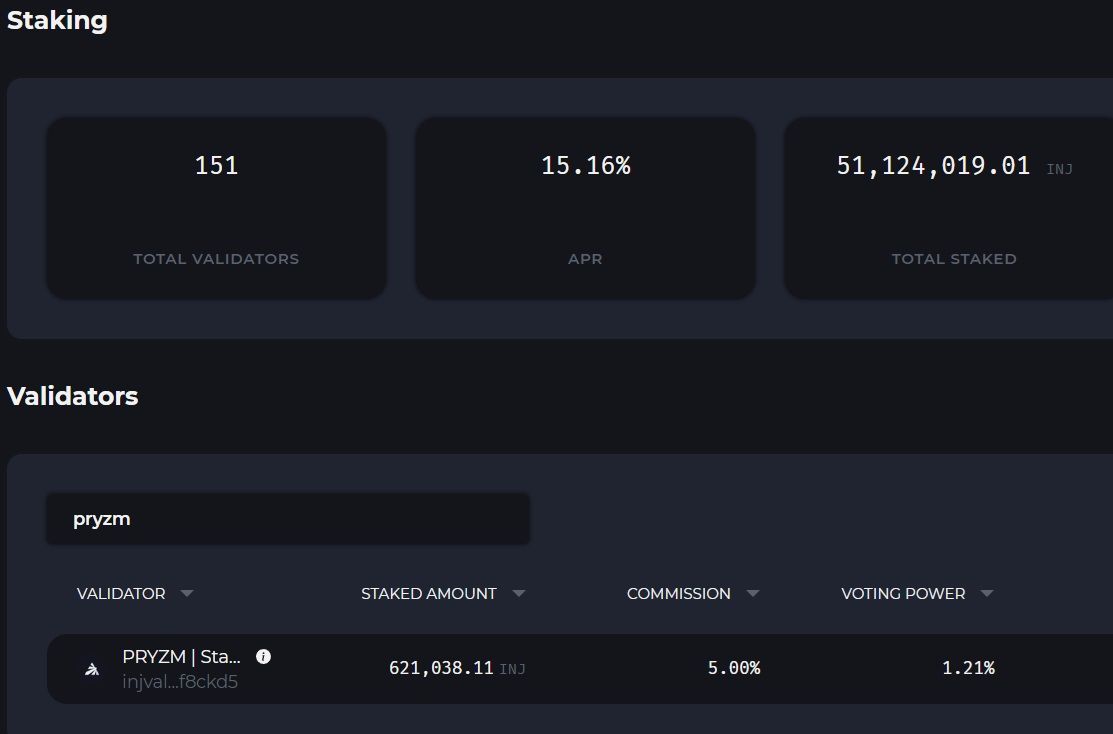
Task: Select the 5.00% commission value
Action: tap(734, 668)
